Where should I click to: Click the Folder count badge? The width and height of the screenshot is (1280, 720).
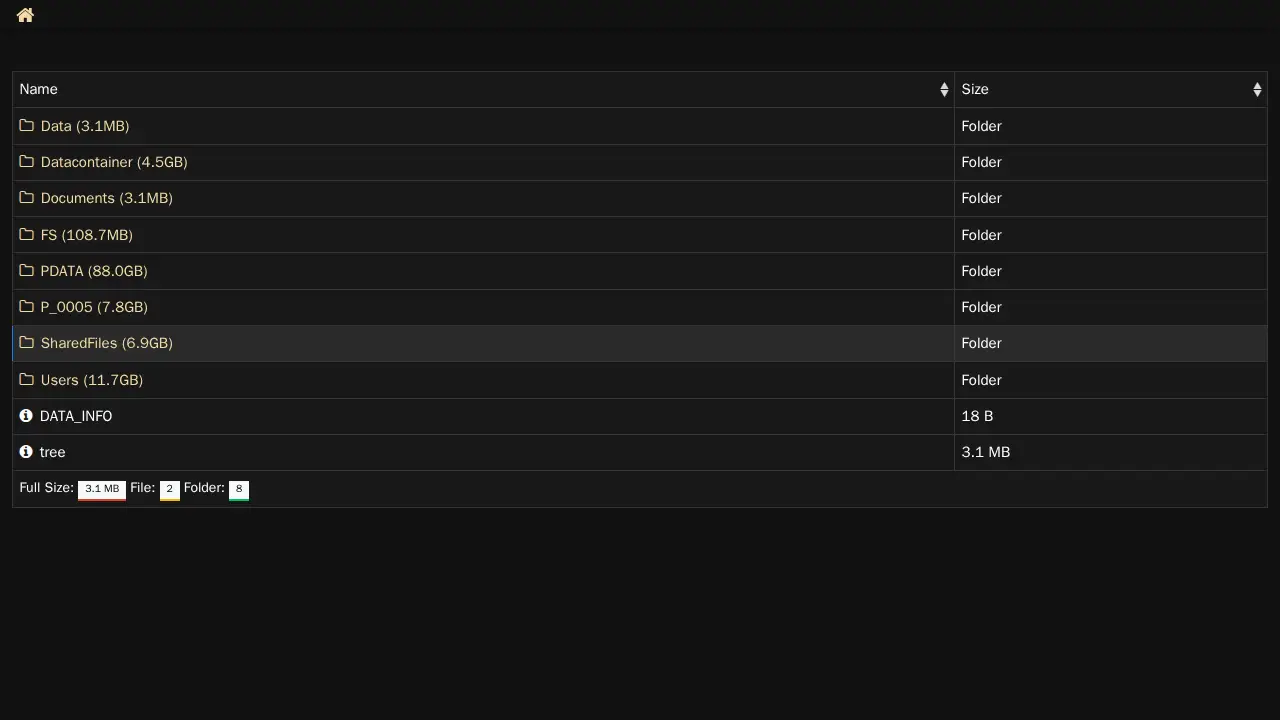239,489
